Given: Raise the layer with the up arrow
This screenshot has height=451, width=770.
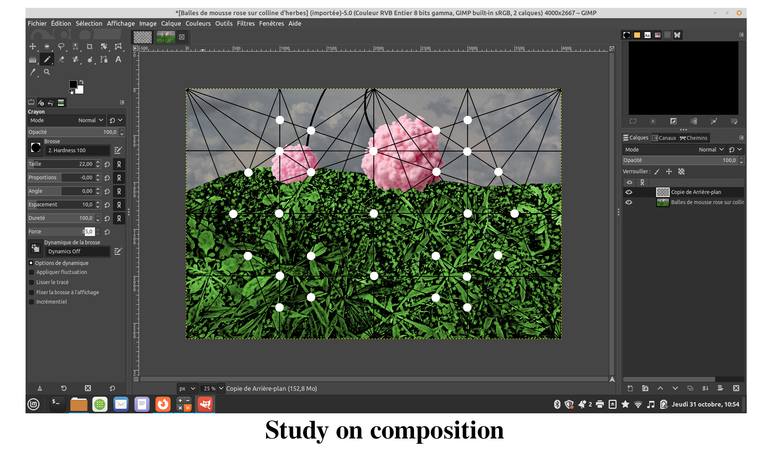Looking at the screenshot, I should point(660,388).
